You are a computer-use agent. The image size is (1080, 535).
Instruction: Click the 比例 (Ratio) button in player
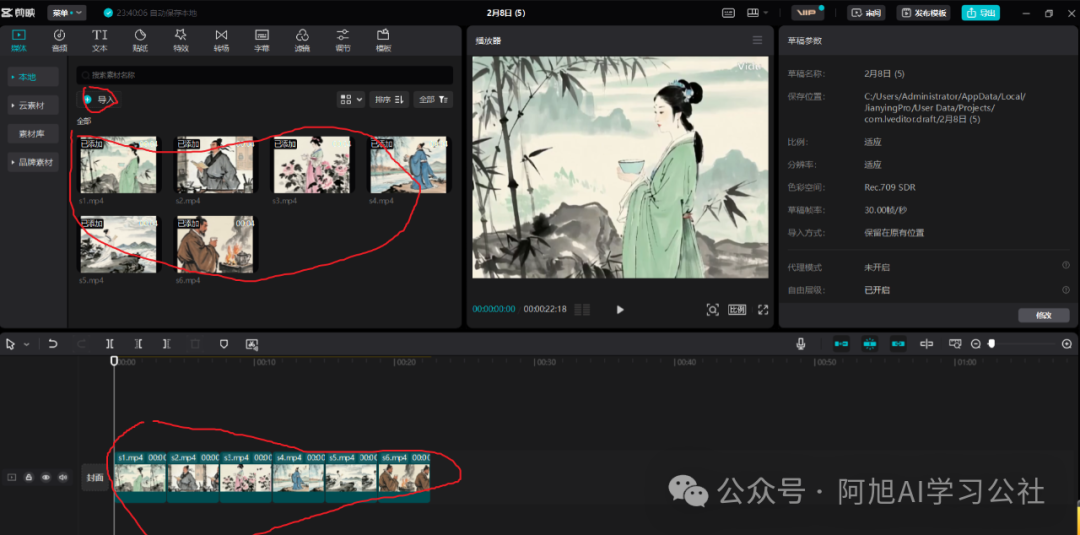pos(737,310)
